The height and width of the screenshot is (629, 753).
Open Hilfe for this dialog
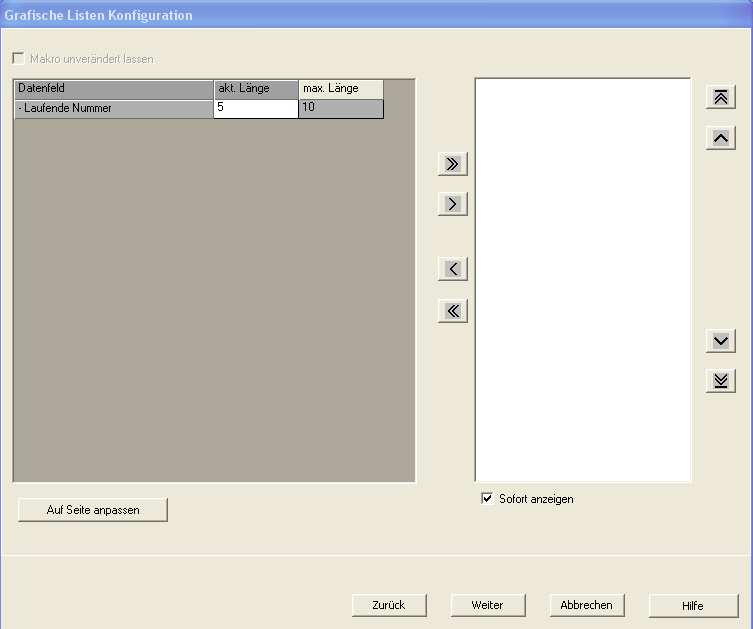(693, 606)
